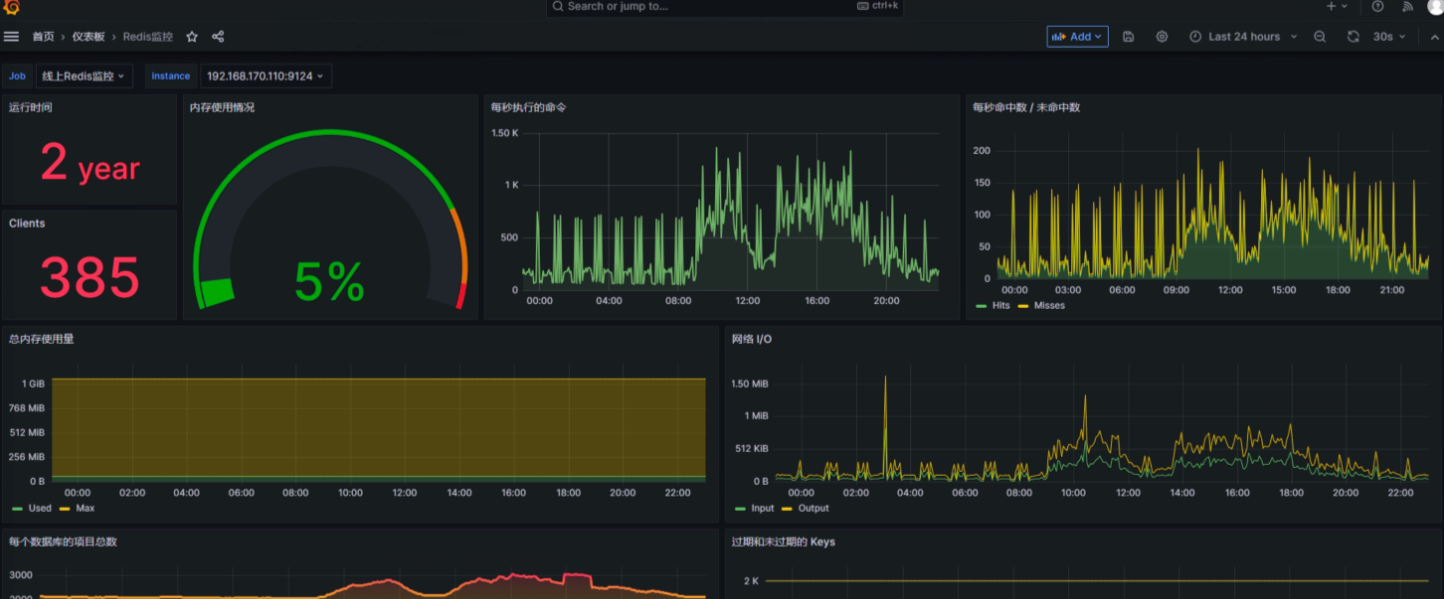Go to 仪表板 breadcrumb

click(88, 37)
